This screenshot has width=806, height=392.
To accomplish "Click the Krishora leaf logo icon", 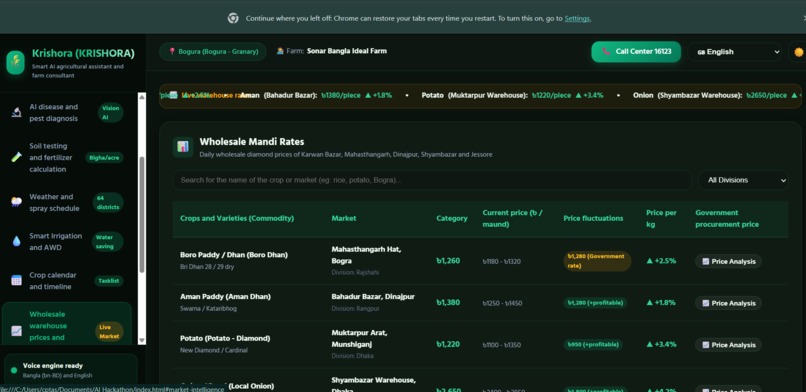I will coord(15,62).
